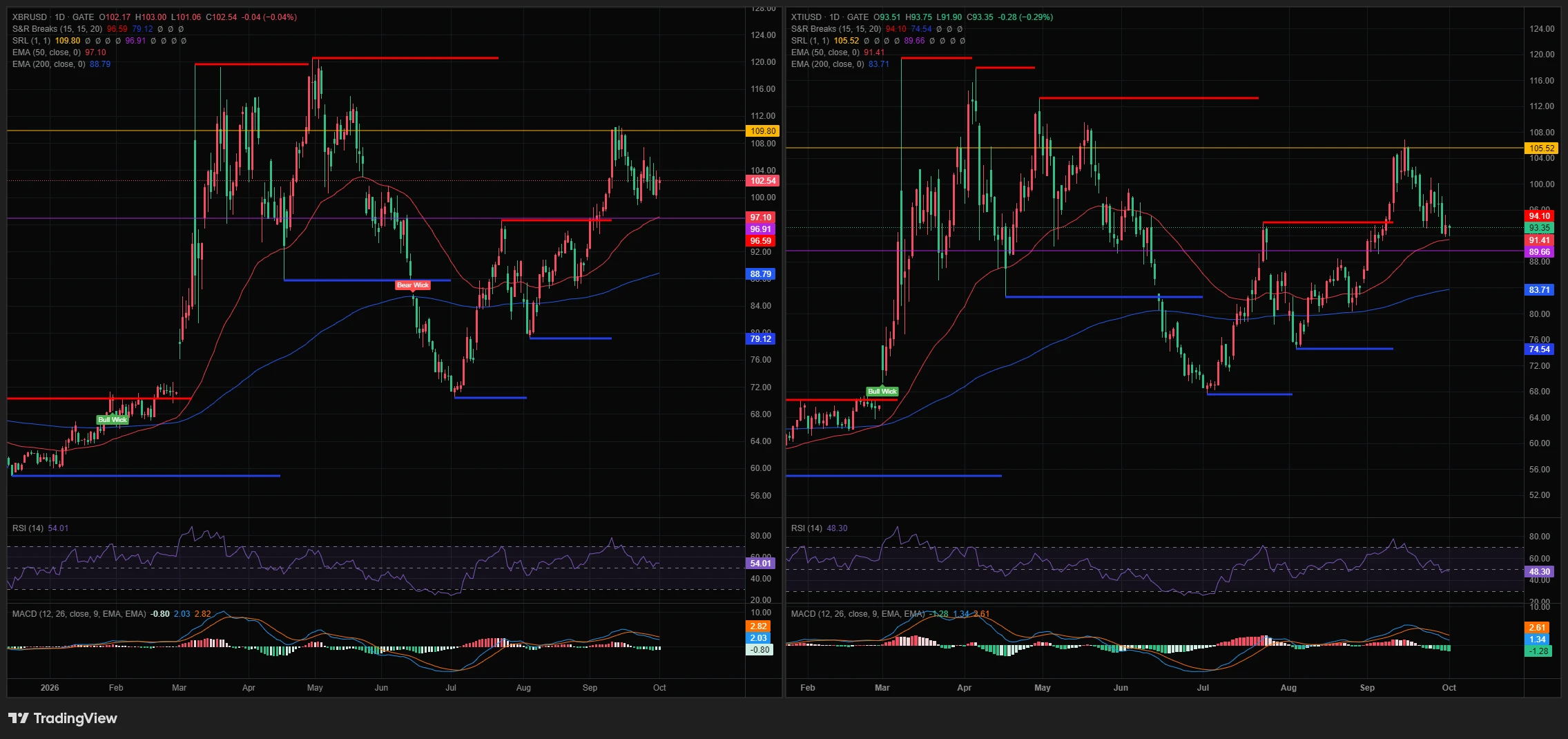Click the purple 89.66 price label

(1540, 252)
